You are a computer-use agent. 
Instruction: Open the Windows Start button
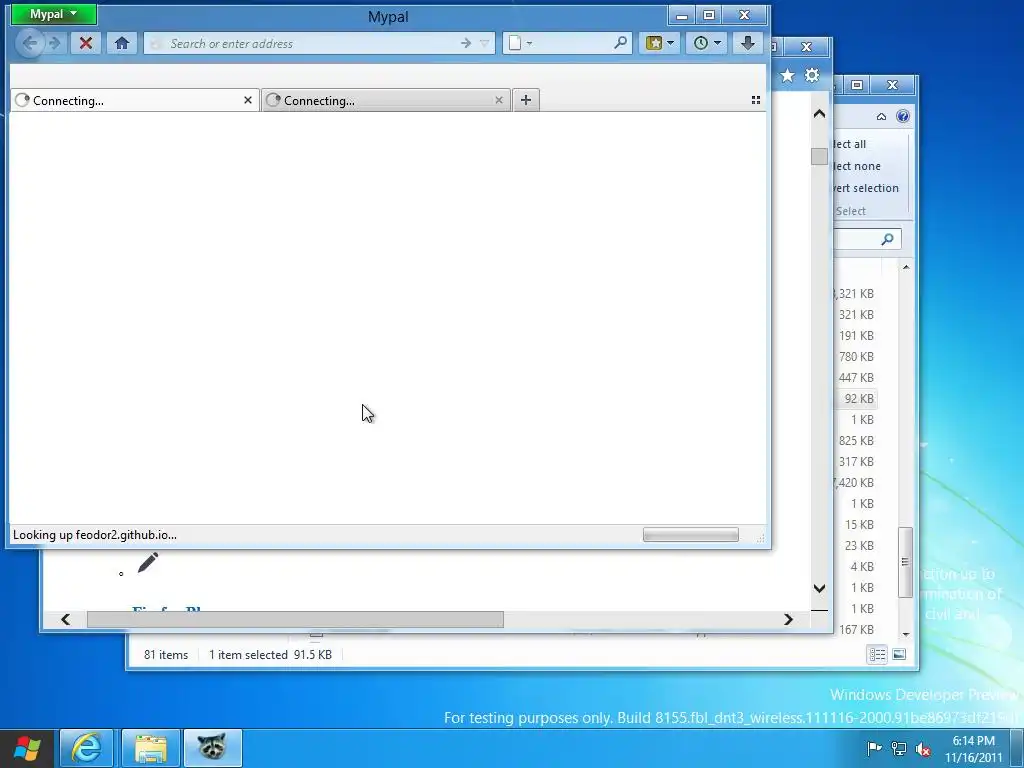pos(27,748)
